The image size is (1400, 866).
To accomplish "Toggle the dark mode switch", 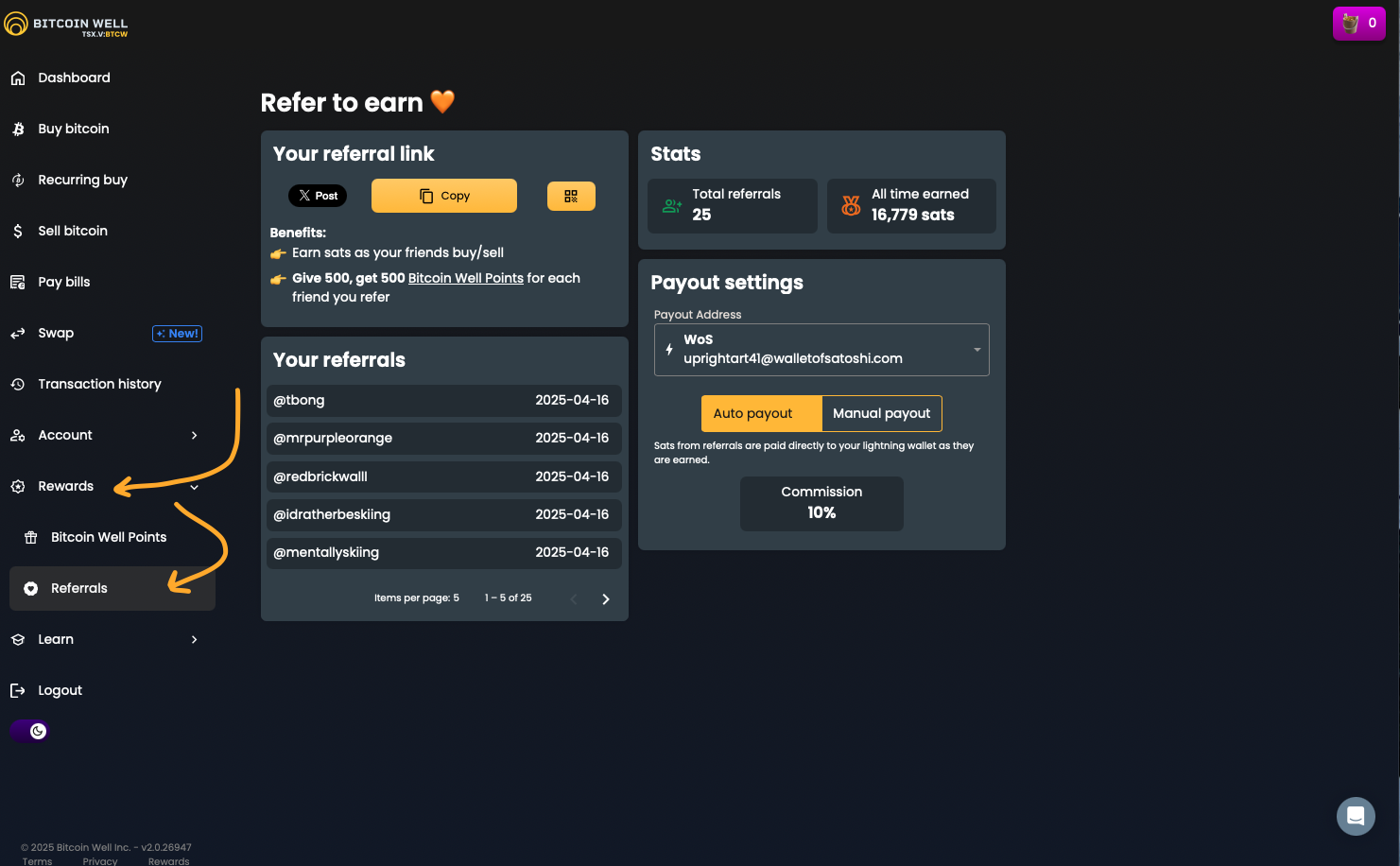I will (x=30, y=731).
